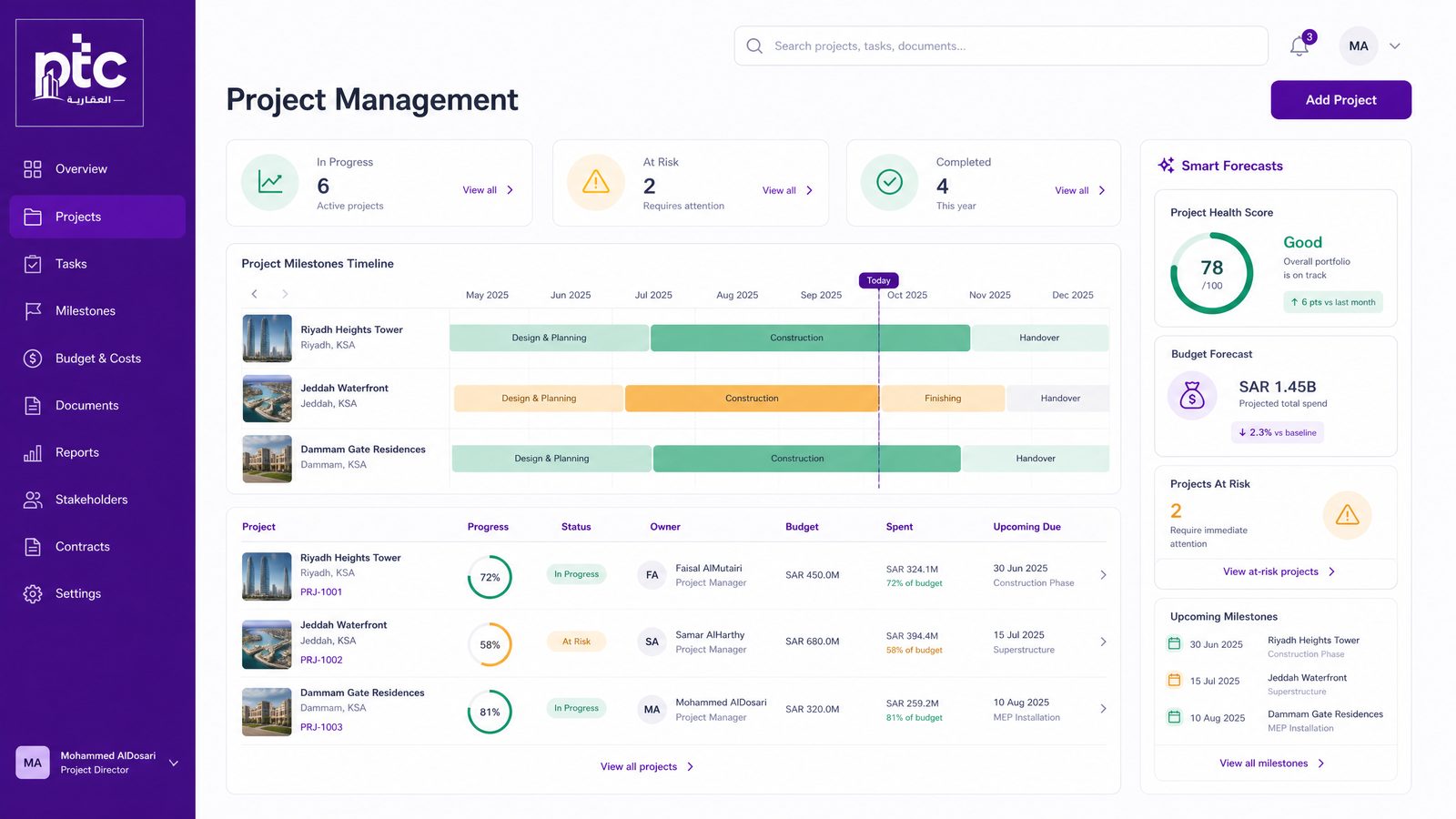Viewport: 1456px width, 819px height.
Task: Click the Budget Forecast money bag icon
Action: point(1192,395)
